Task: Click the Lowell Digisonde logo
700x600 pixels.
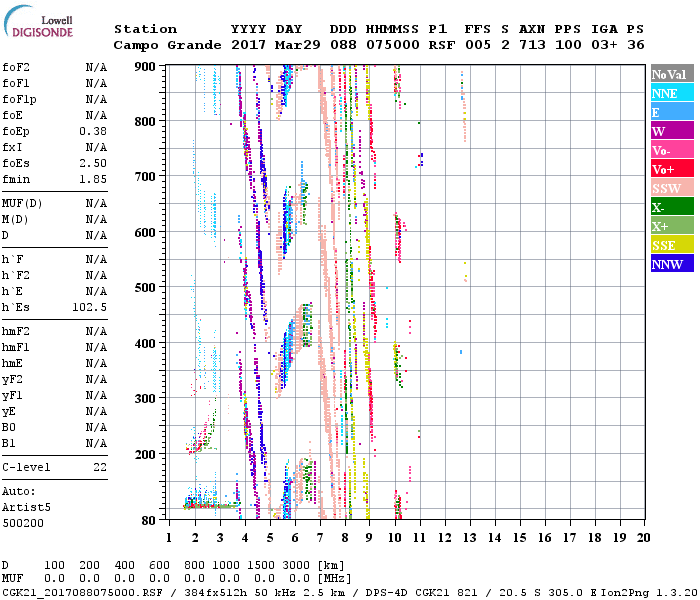Action: (x=38, y=22)
